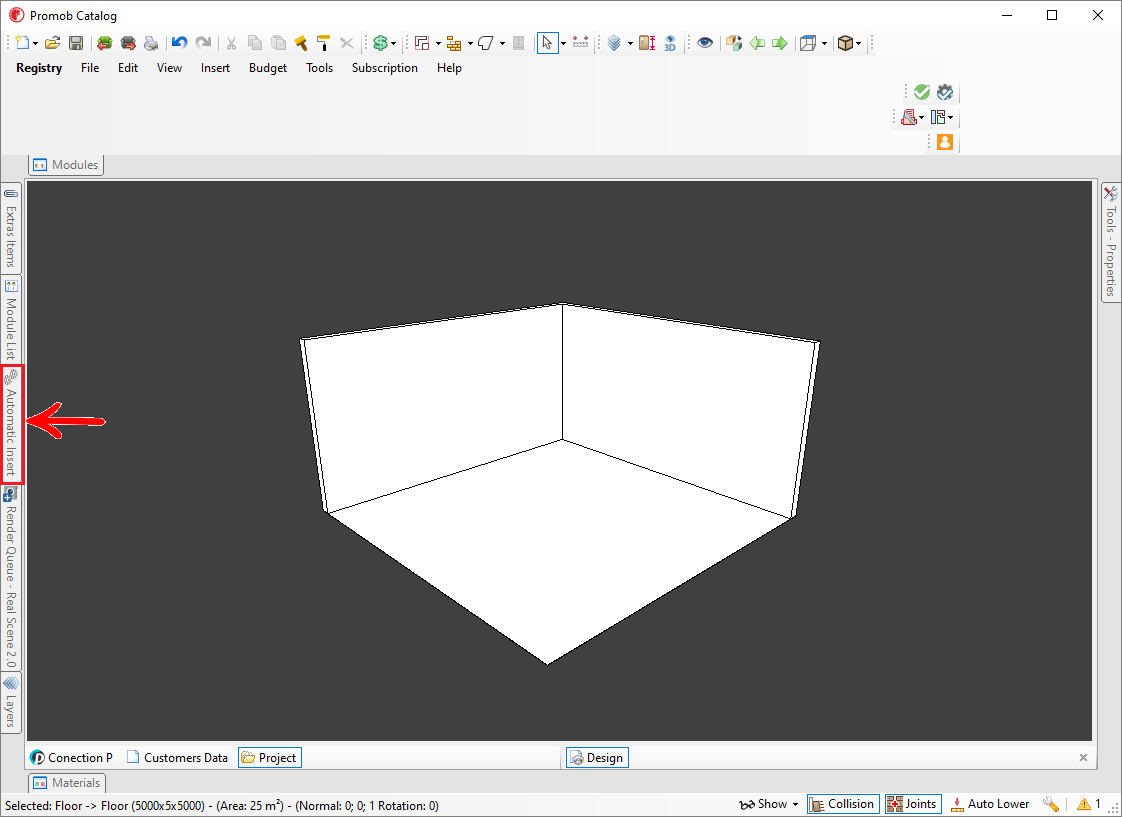The height and width of the screenshot is (817, 1122).
Task: Copy using the two-pages icon
Action: pos(255,43)
